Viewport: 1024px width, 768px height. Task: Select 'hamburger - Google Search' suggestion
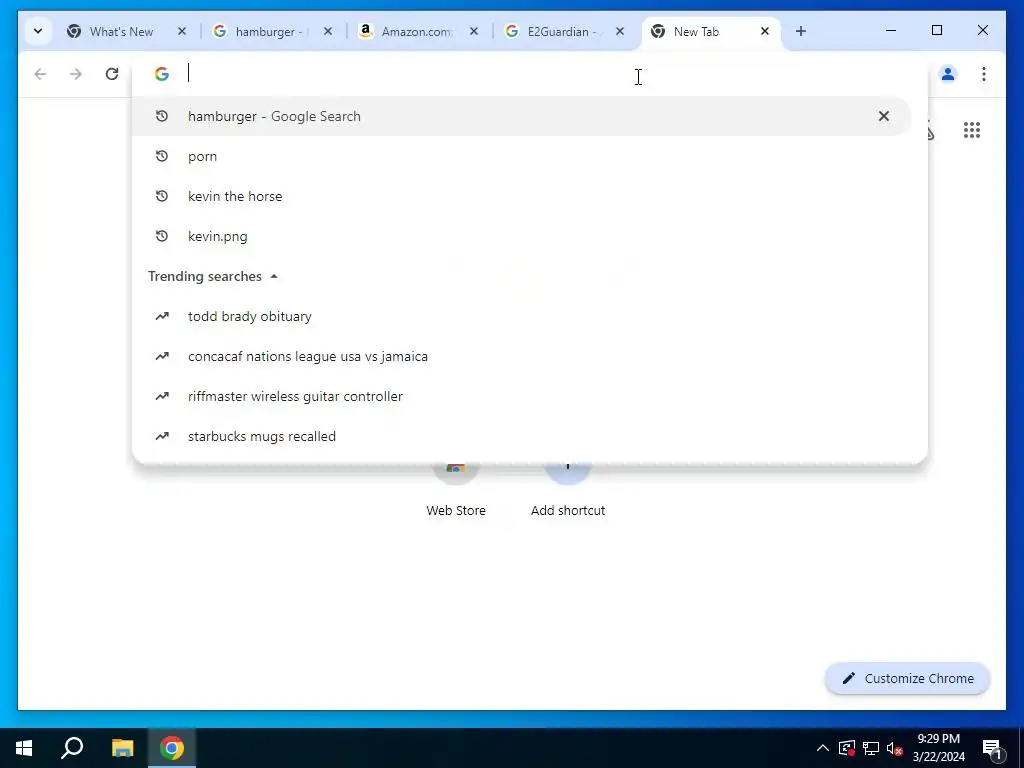click(521, 116)
